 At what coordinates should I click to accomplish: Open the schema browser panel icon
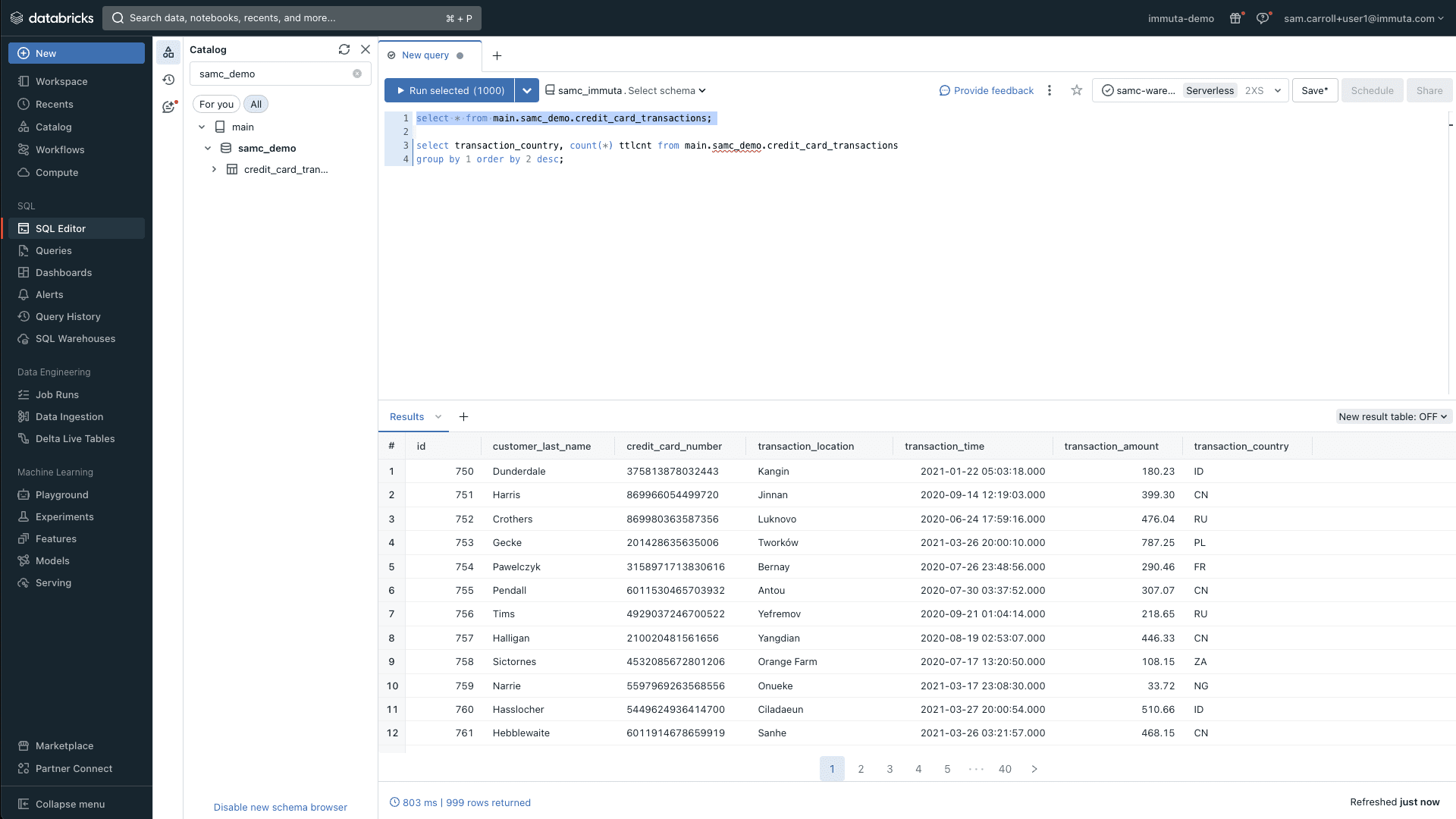(x=168, y=52)
